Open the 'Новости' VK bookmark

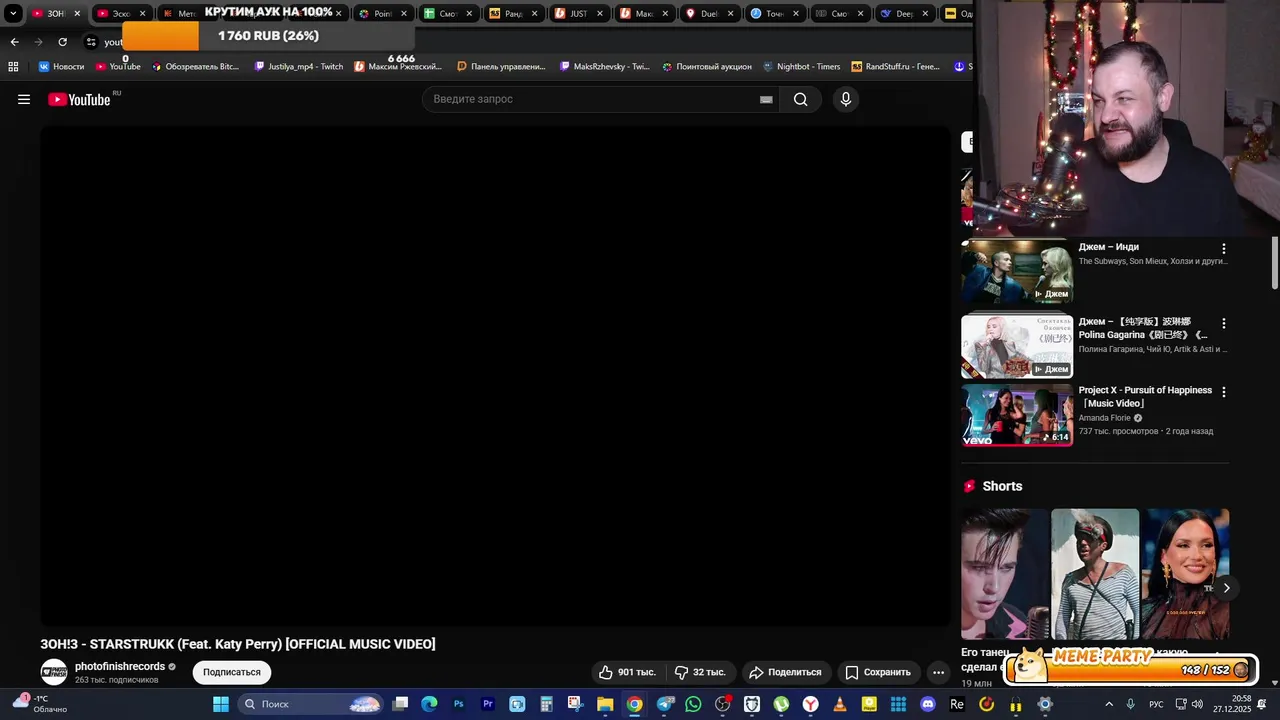click(61, 67)
